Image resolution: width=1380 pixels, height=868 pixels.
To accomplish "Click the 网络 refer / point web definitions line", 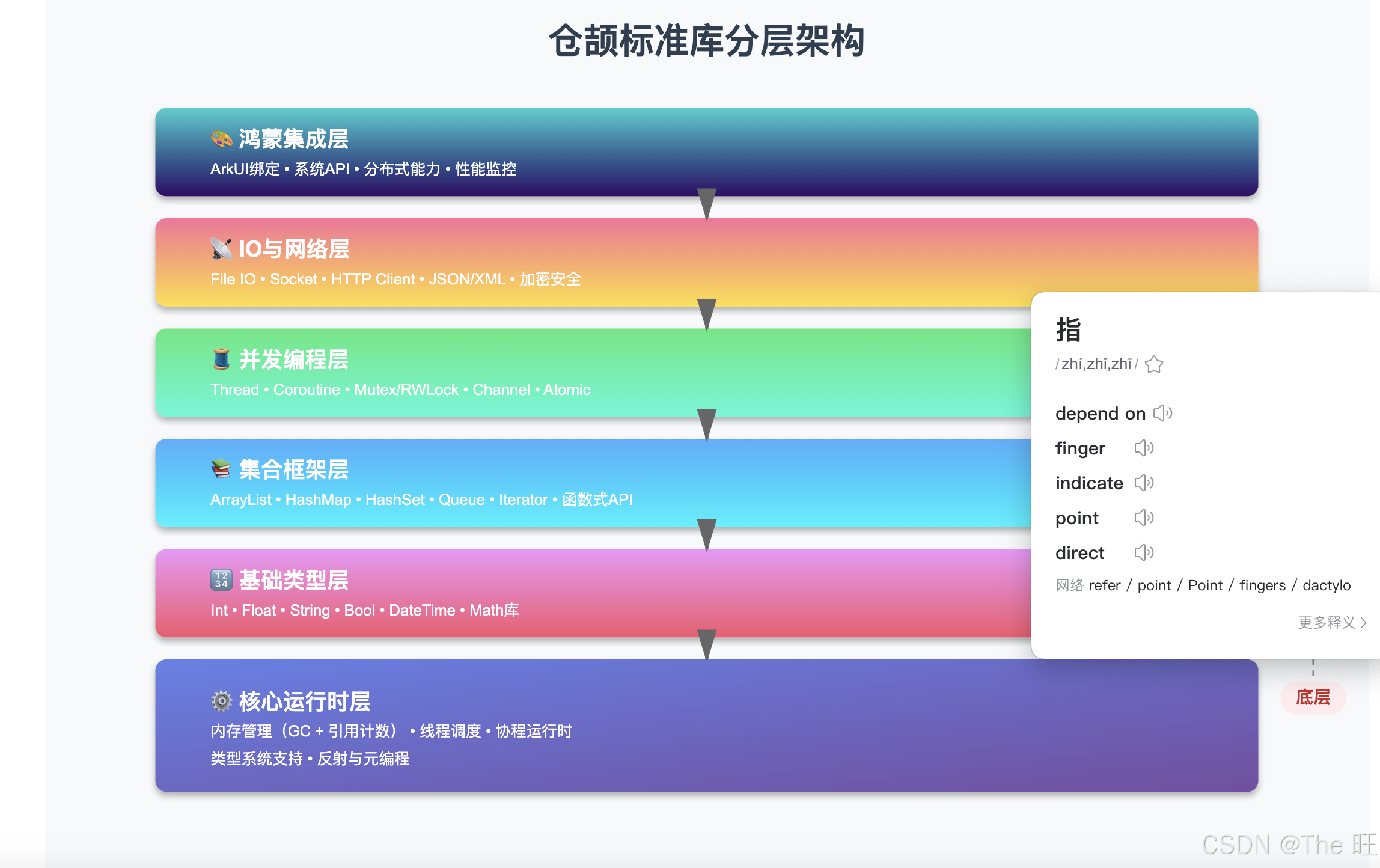I will point(1203,585).
